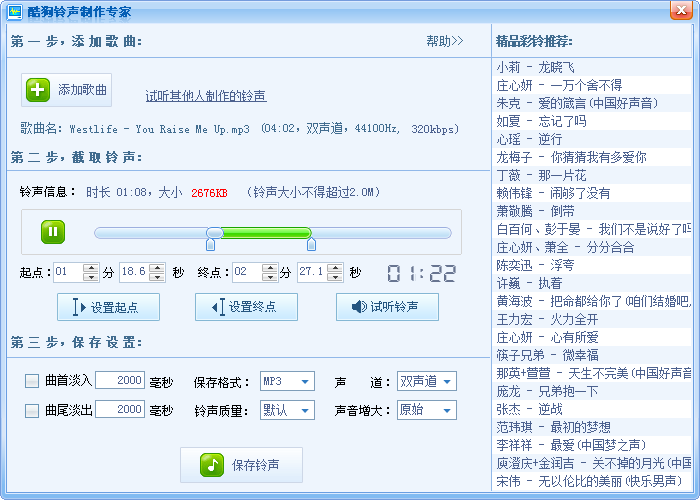Click the 设置起点 button
This screenshot has width=700, height=500.
pyautogui.click(x=108, y=307)
